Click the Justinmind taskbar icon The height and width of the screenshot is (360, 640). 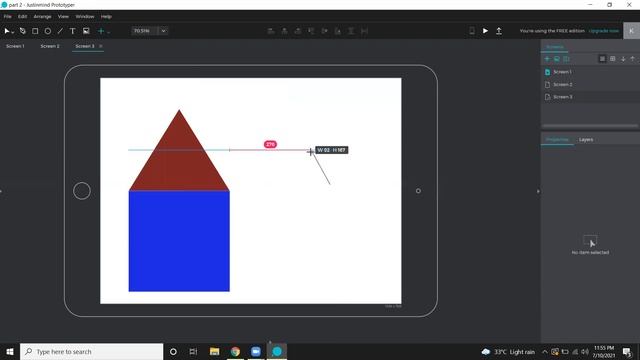[277, 351]
